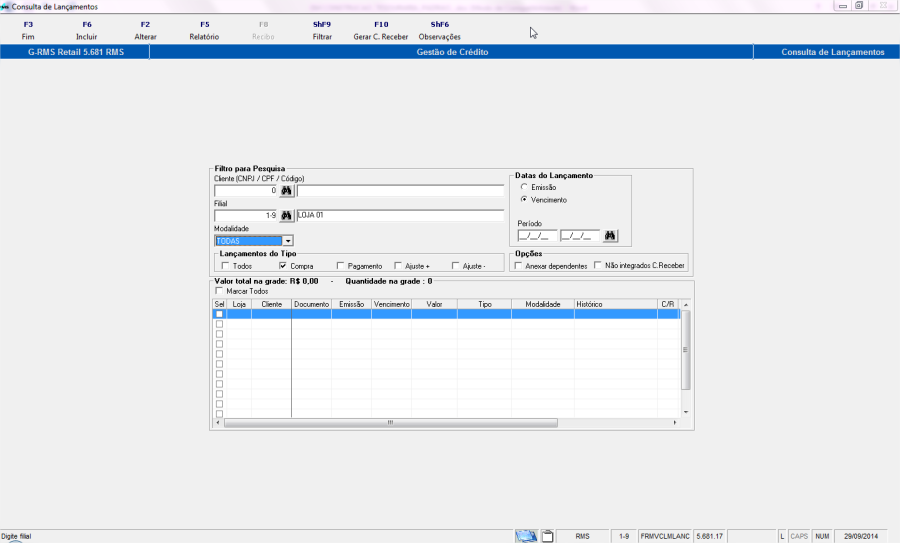
Task: Tick the Ajuste - checkbox
Action: 455,266
